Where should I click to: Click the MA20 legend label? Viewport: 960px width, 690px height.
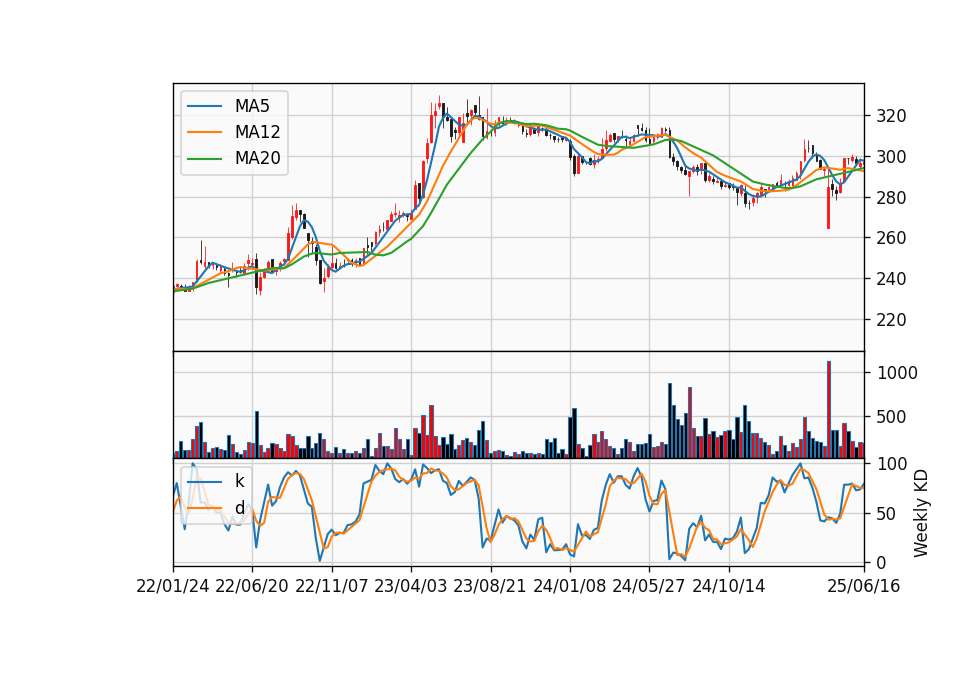click(257, 158)
